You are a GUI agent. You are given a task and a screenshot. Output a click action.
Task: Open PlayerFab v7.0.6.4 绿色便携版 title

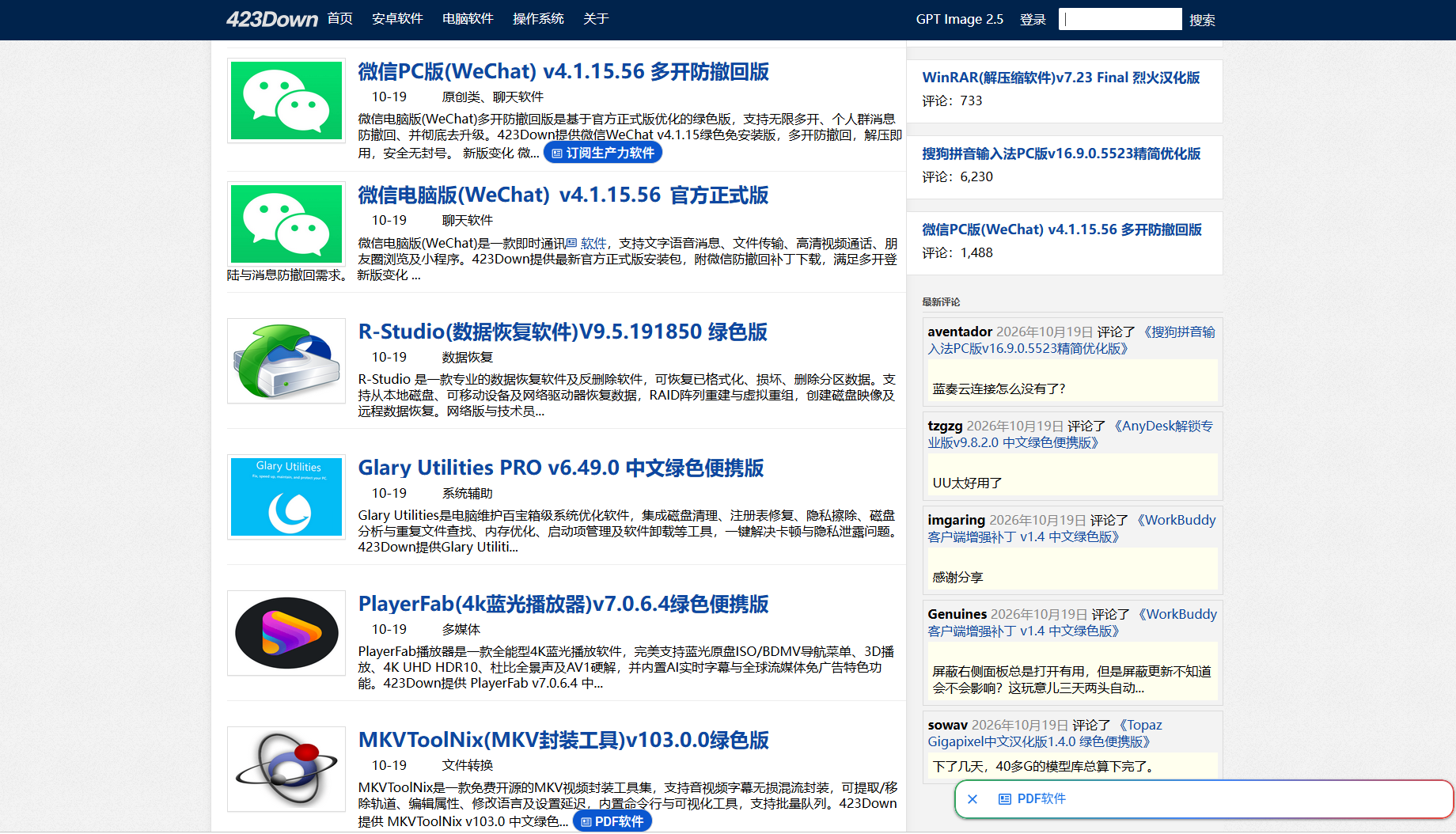point(563,604)
